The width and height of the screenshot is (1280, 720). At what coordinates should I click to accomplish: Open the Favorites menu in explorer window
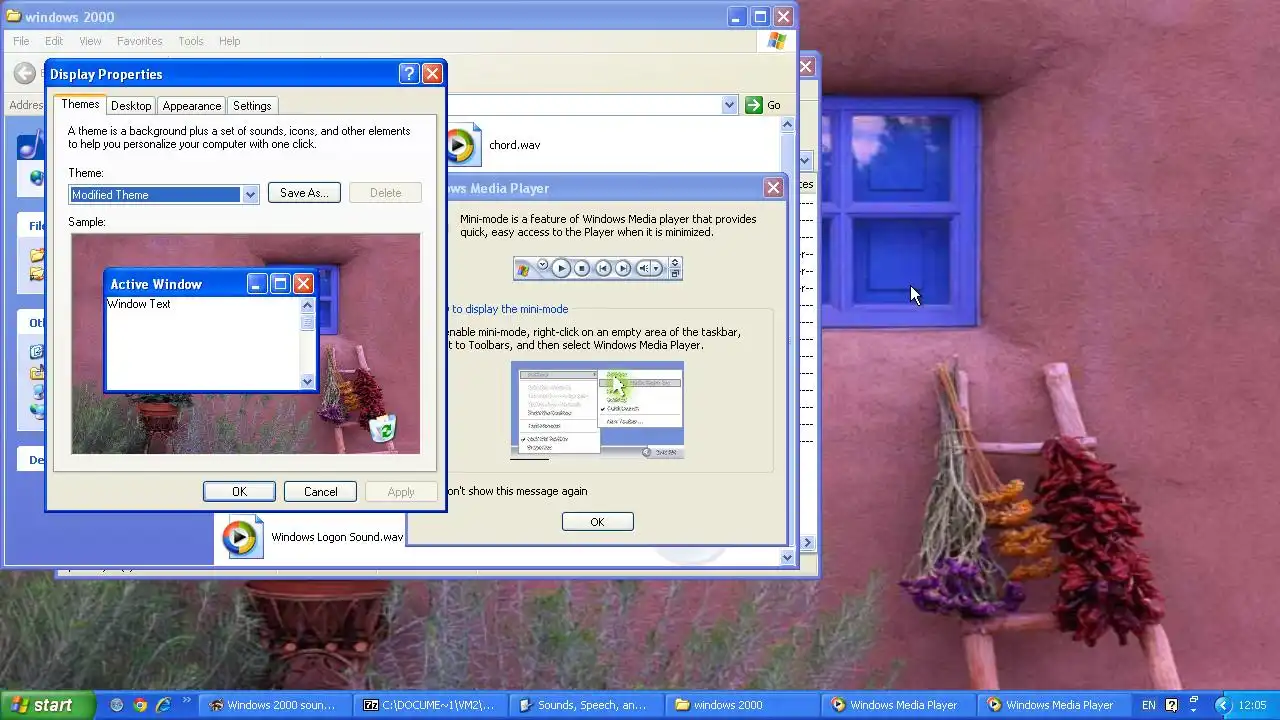coord(139,41)
